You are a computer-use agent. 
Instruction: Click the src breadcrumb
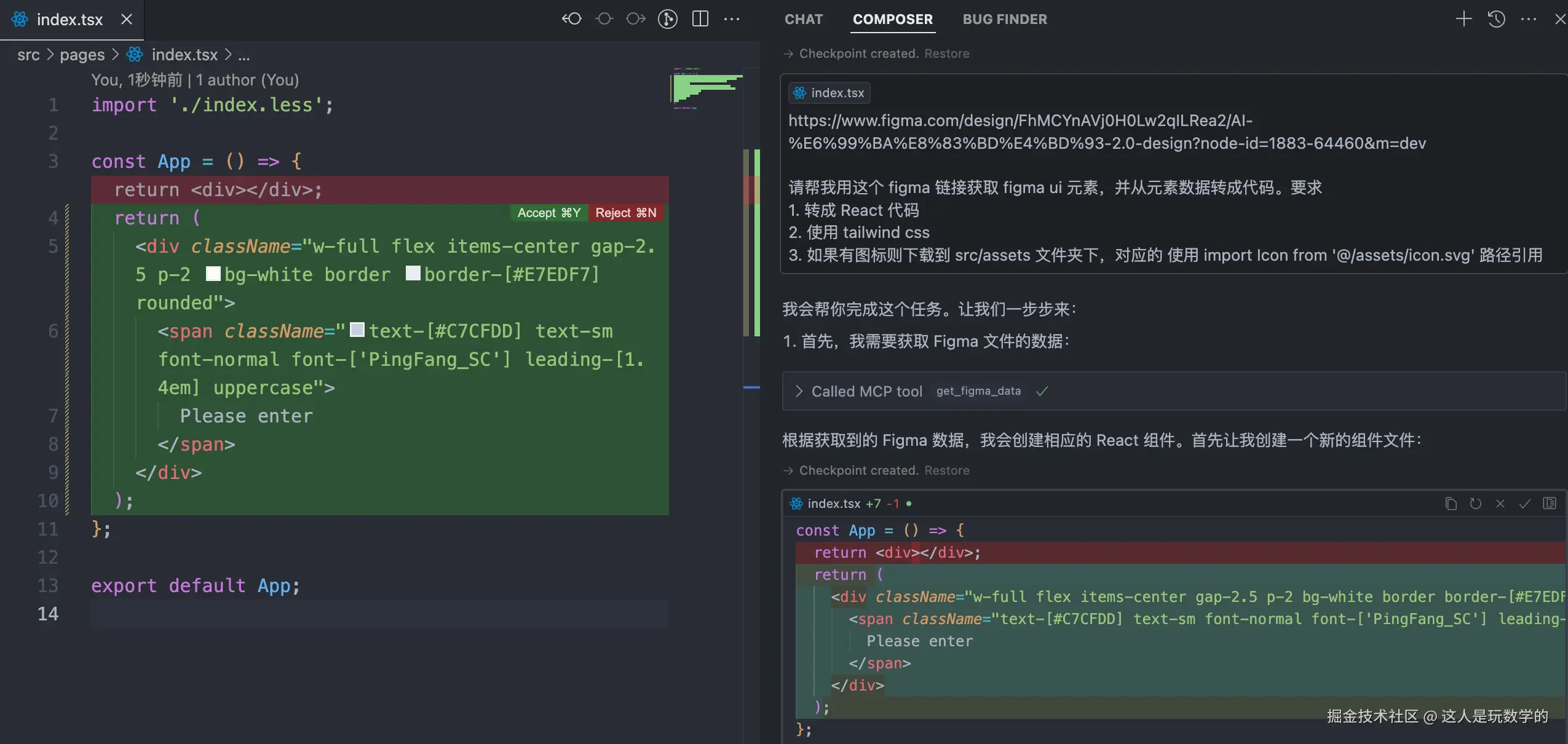pos(28,55)
